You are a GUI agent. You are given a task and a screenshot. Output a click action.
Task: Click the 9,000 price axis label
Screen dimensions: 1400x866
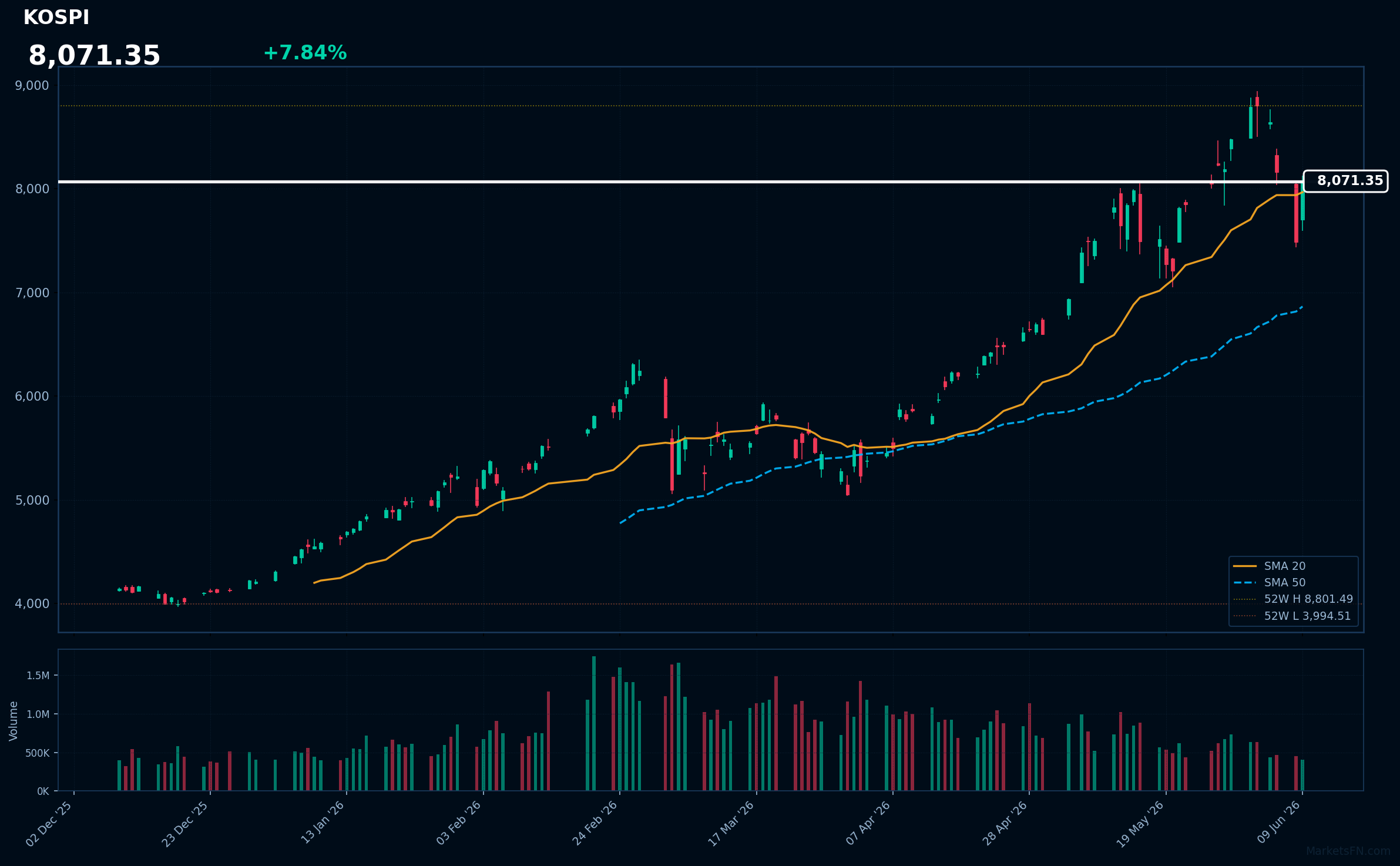(x=32, y=86)
